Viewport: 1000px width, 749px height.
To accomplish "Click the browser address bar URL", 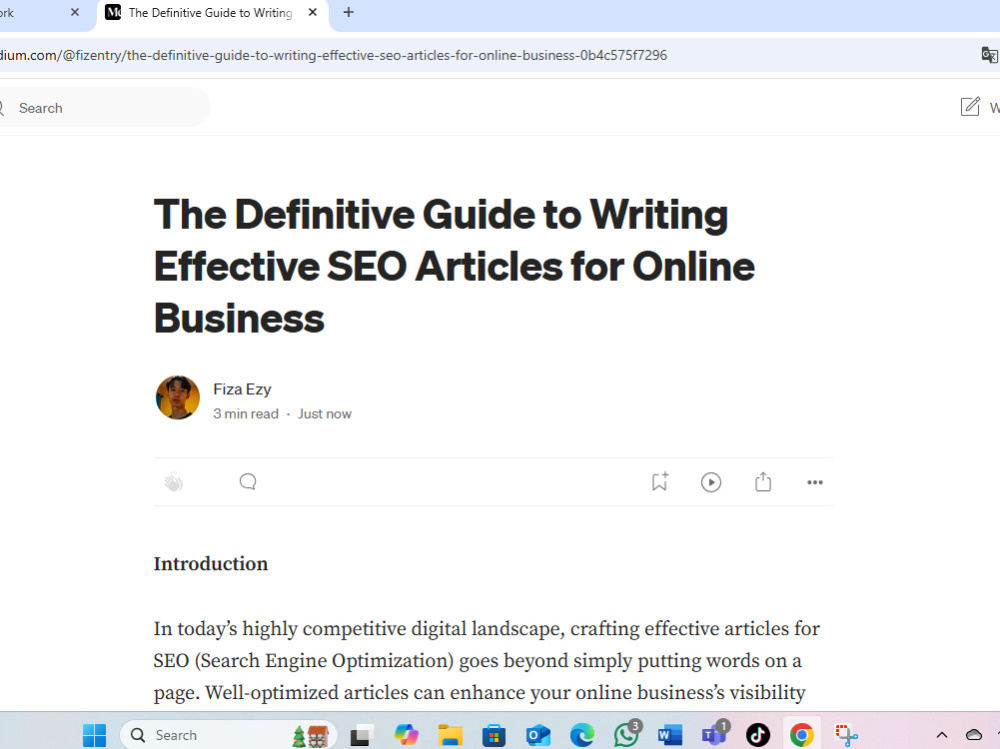I will coord(334,56).
